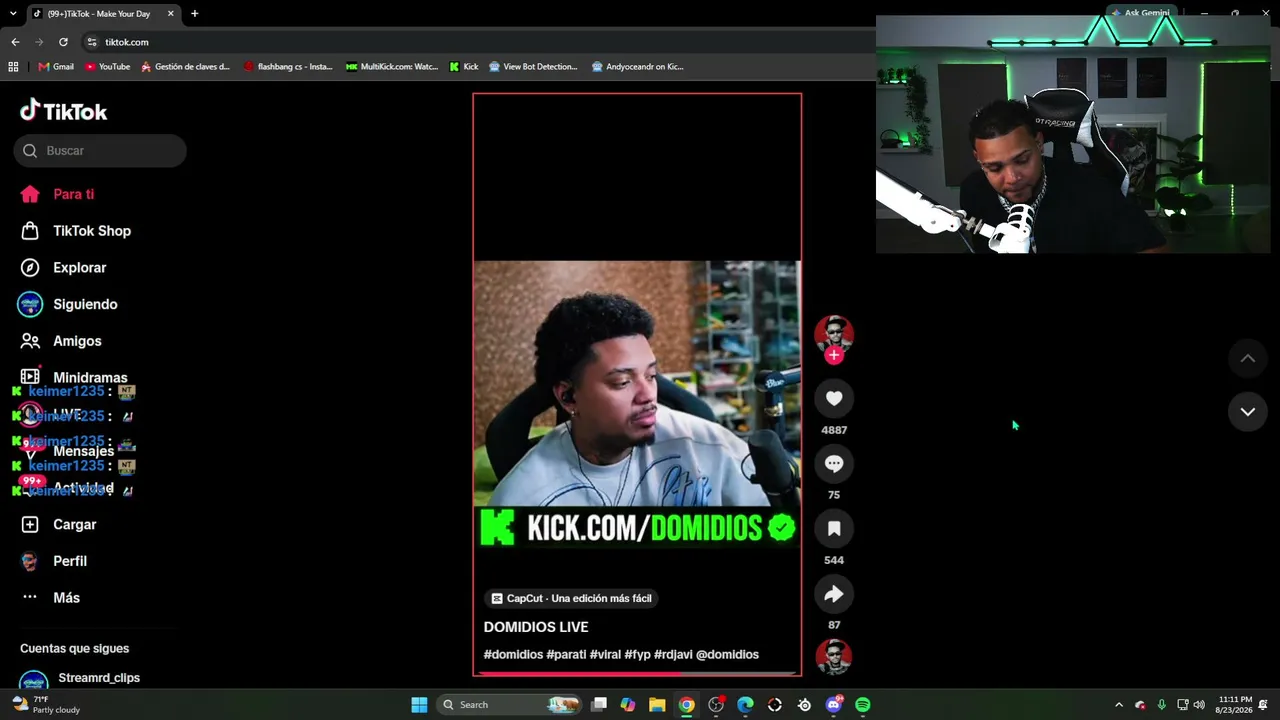
Task: Click the Ask Gemini button
Action: tap(1140, 13)
